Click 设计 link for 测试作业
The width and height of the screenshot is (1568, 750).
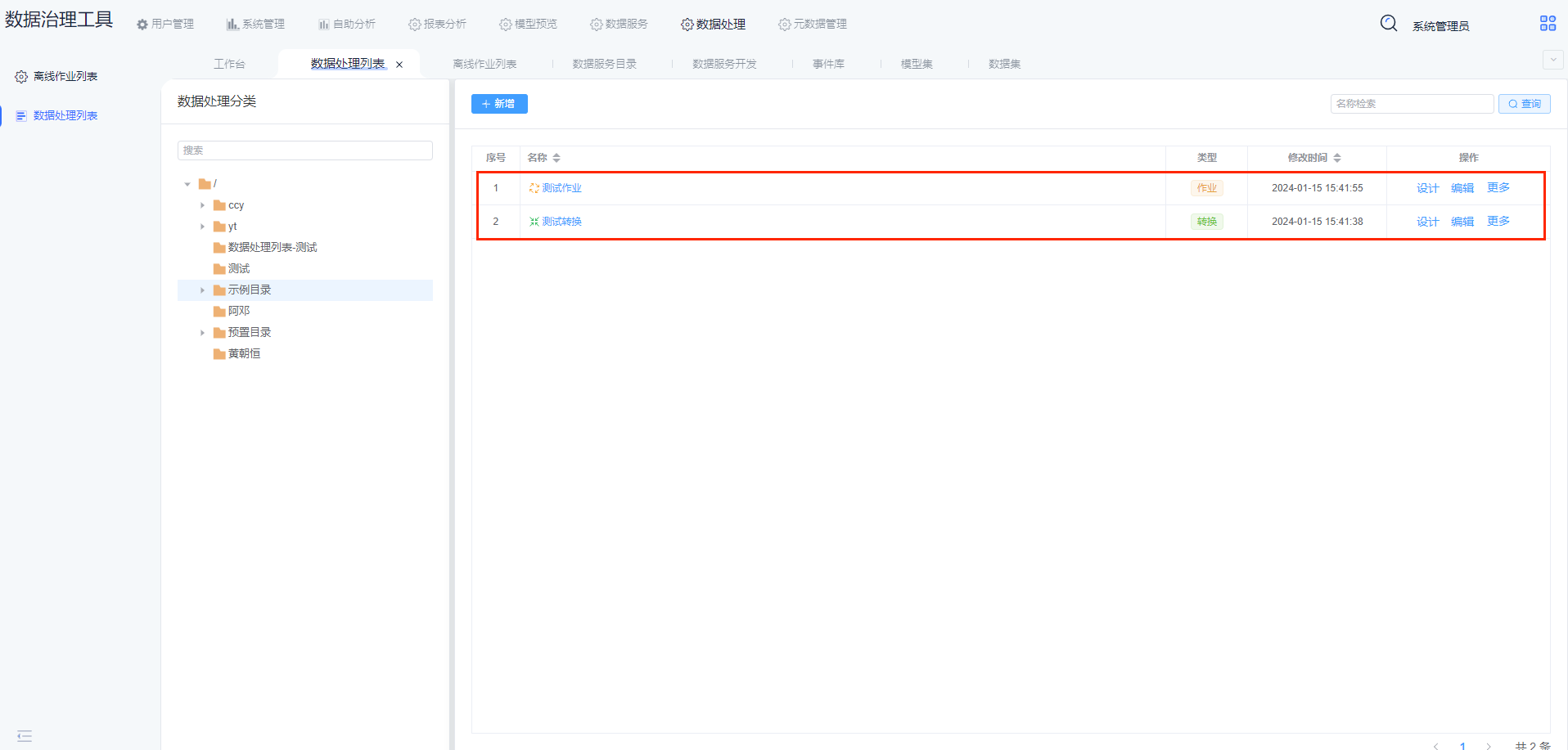point(1427,188)
